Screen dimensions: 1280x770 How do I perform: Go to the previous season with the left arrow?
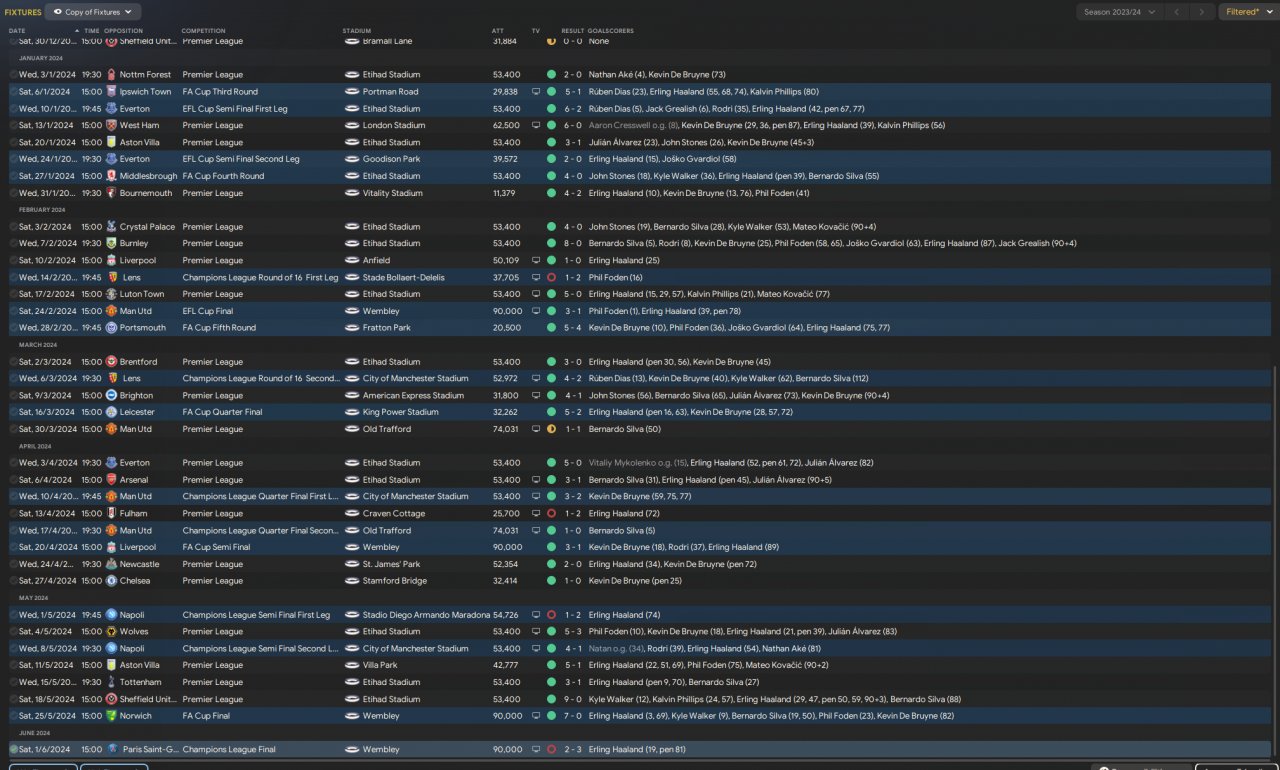(x=1177, y=12)
